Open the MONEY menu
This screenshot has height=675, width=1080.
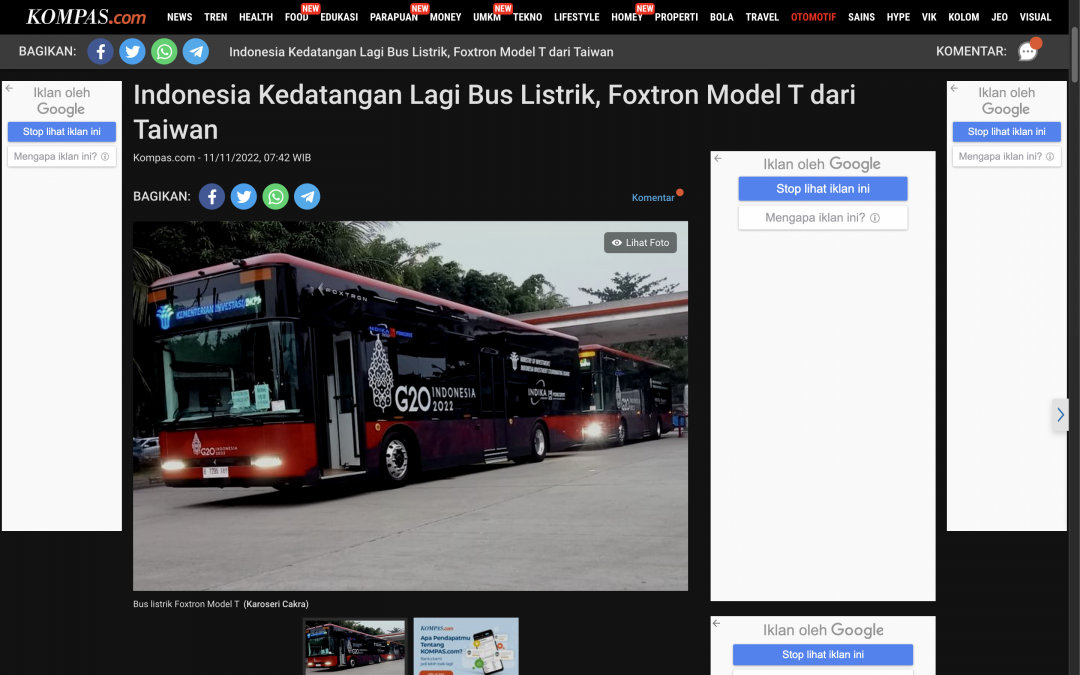click(446, 17)
